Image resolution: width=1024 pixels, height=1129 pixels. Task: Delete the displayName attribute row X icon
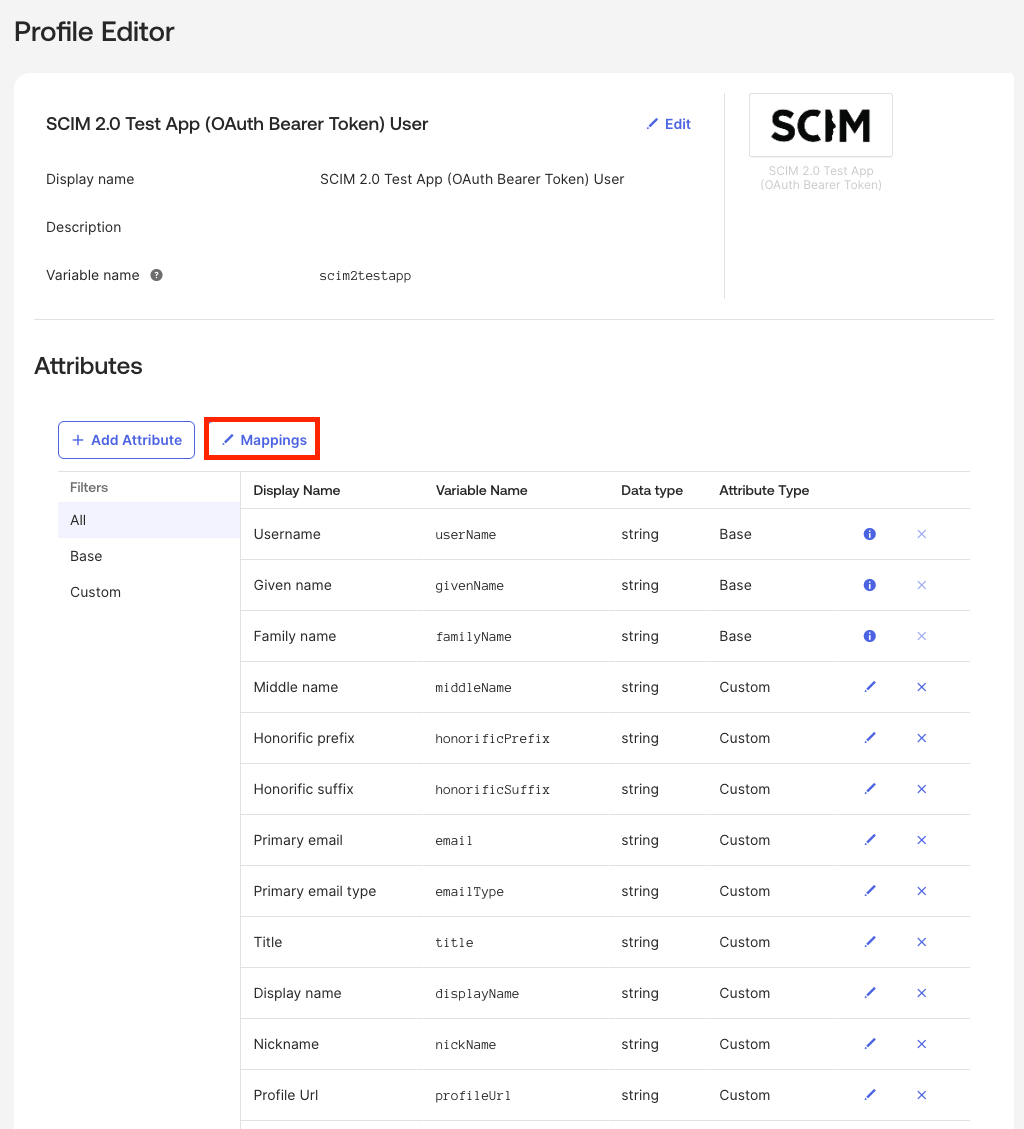click(922, 993)
